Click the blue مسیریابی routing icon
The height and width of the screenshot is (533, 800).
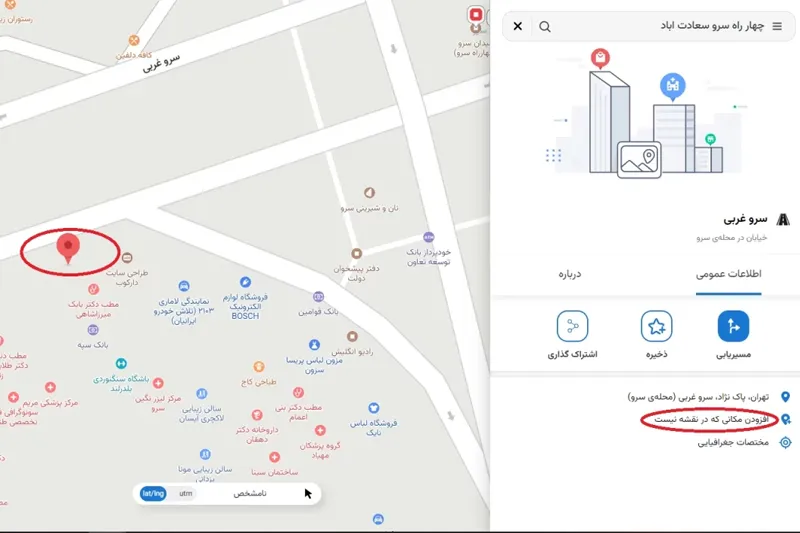click(733, 326)
